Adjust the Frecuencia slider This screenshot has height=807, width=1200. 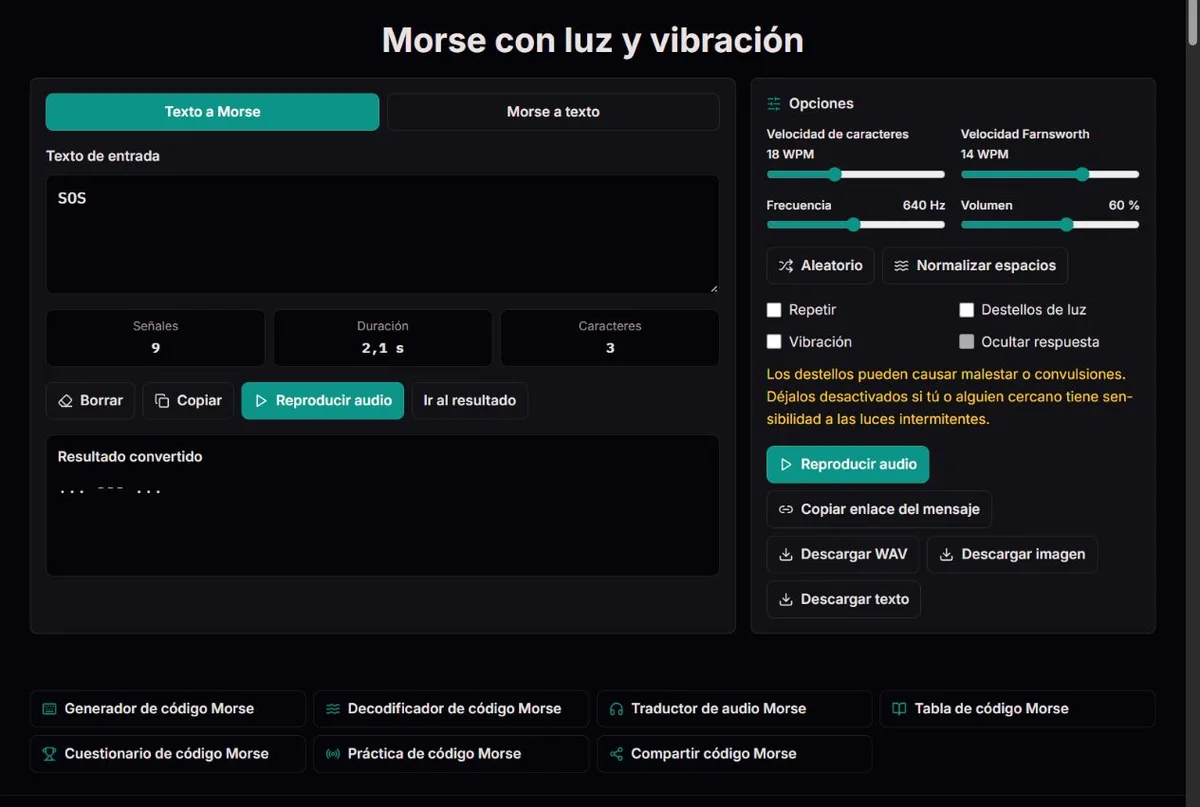pos(855,225)
